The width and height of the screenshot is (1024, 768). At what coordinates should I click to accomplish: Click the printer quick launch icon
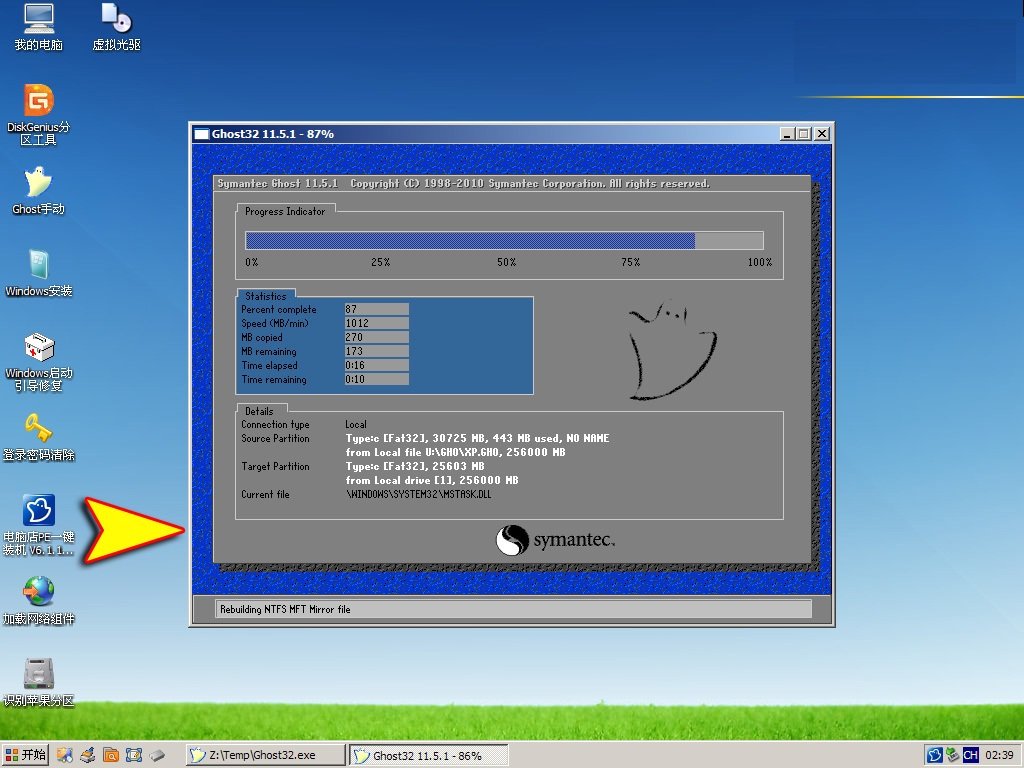click(87, 755)
